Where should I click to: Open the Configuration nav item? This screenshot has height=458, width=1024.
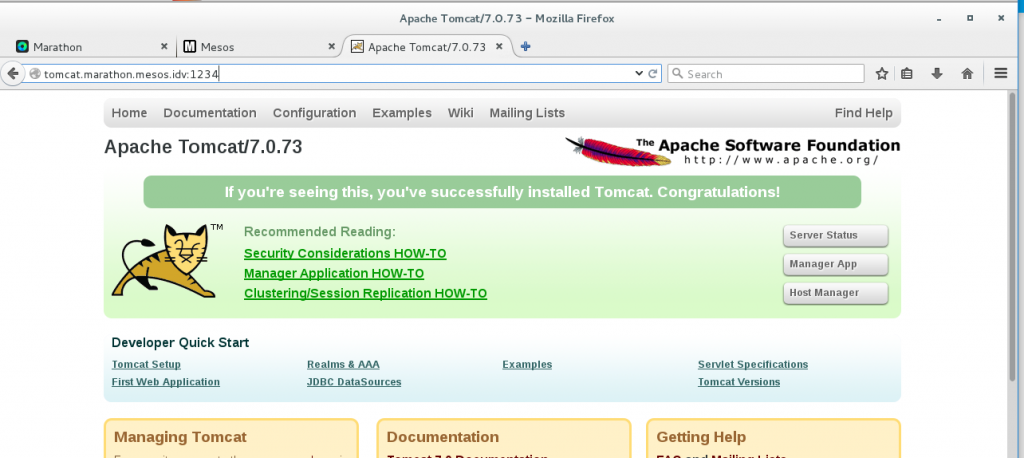(x=314, y=113)
